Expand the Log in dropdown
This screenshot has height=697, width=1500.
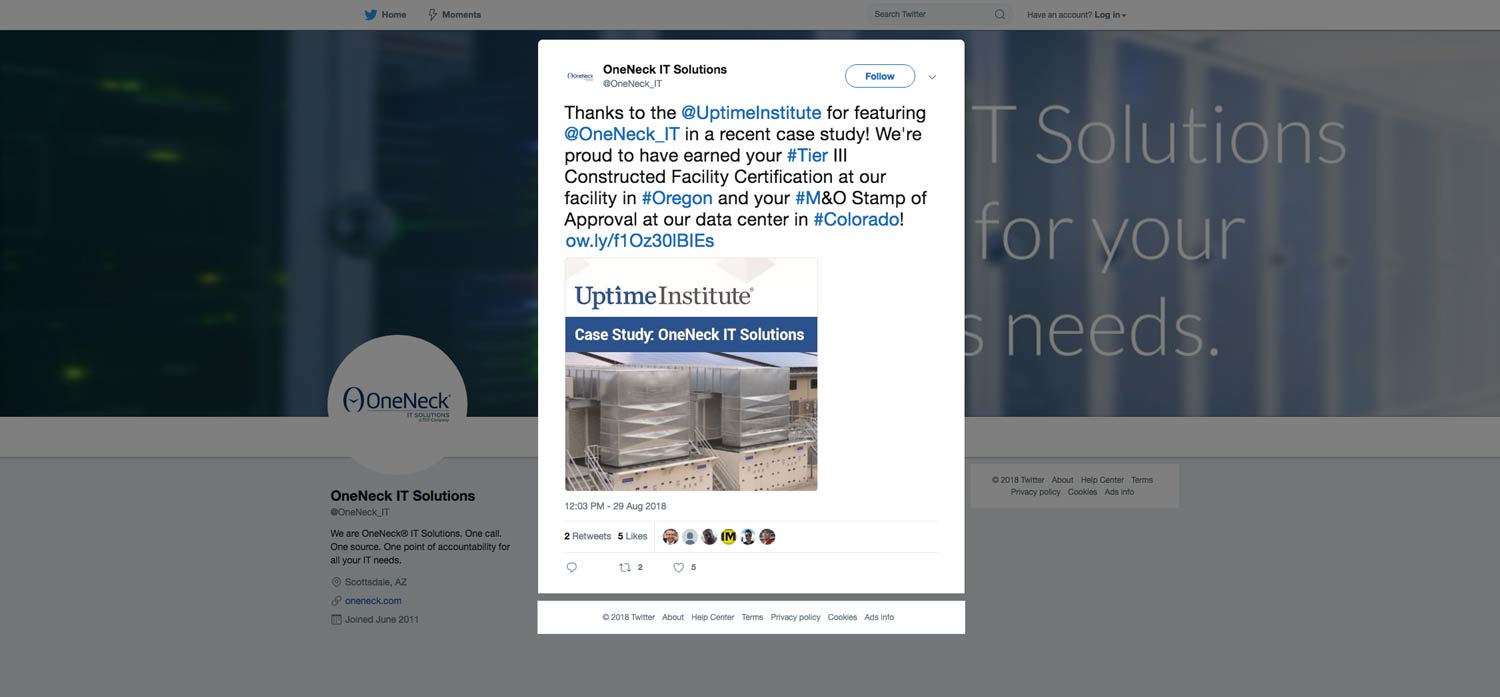(x=1110, y=15)
